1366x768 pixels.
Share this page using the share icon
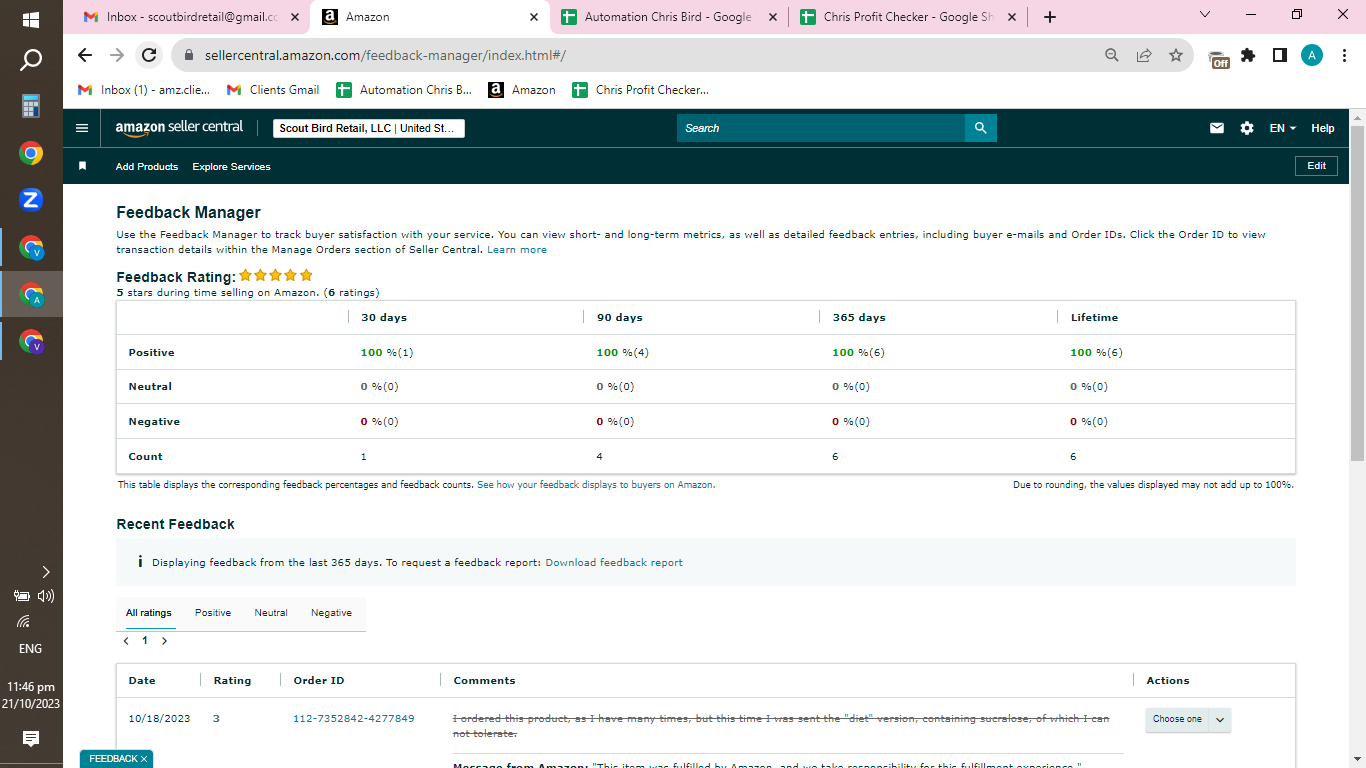click(1144, 56)
